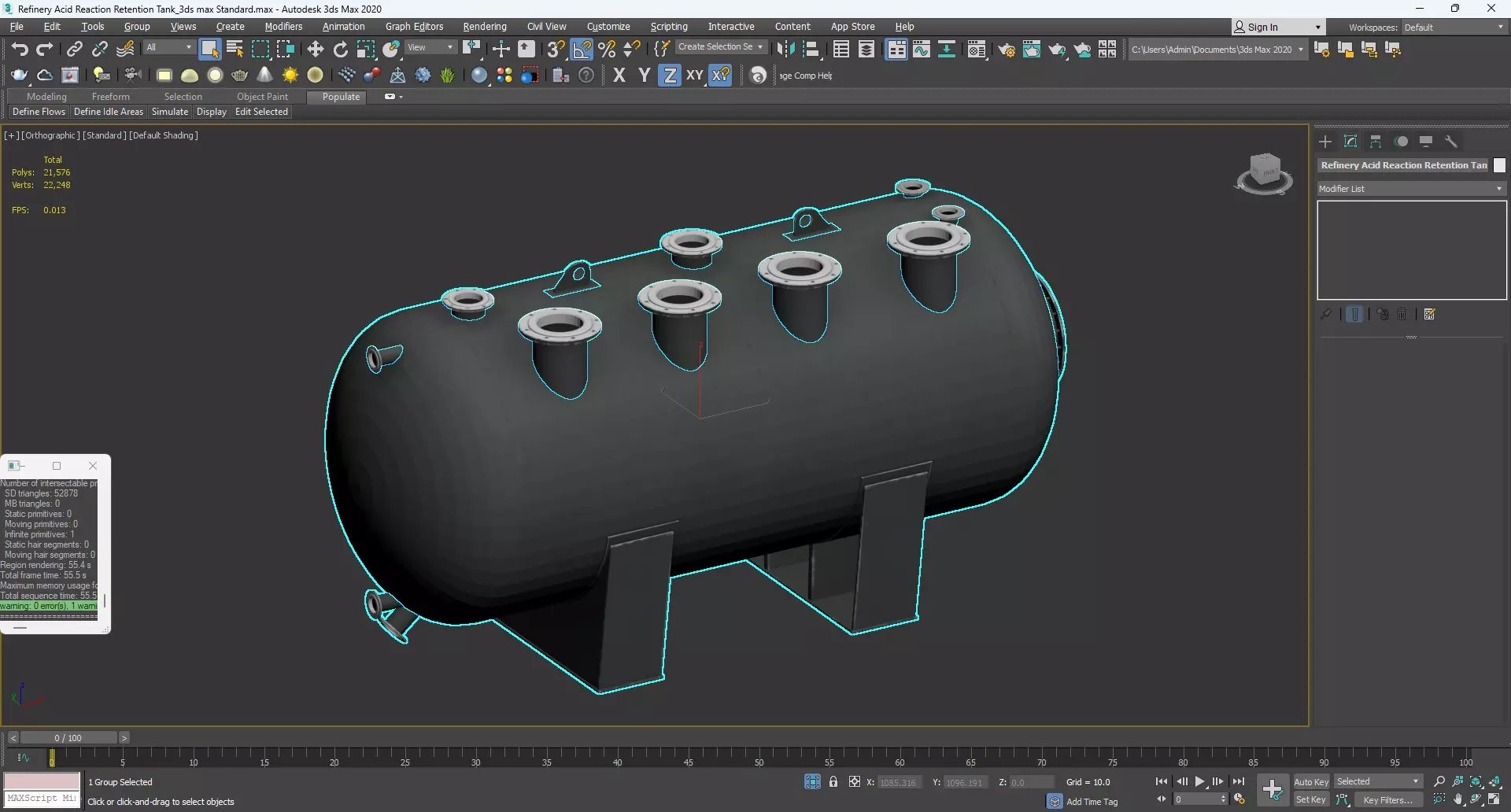Click the current frame number field
The image size is (1511, 812).
pos(1195,799)
